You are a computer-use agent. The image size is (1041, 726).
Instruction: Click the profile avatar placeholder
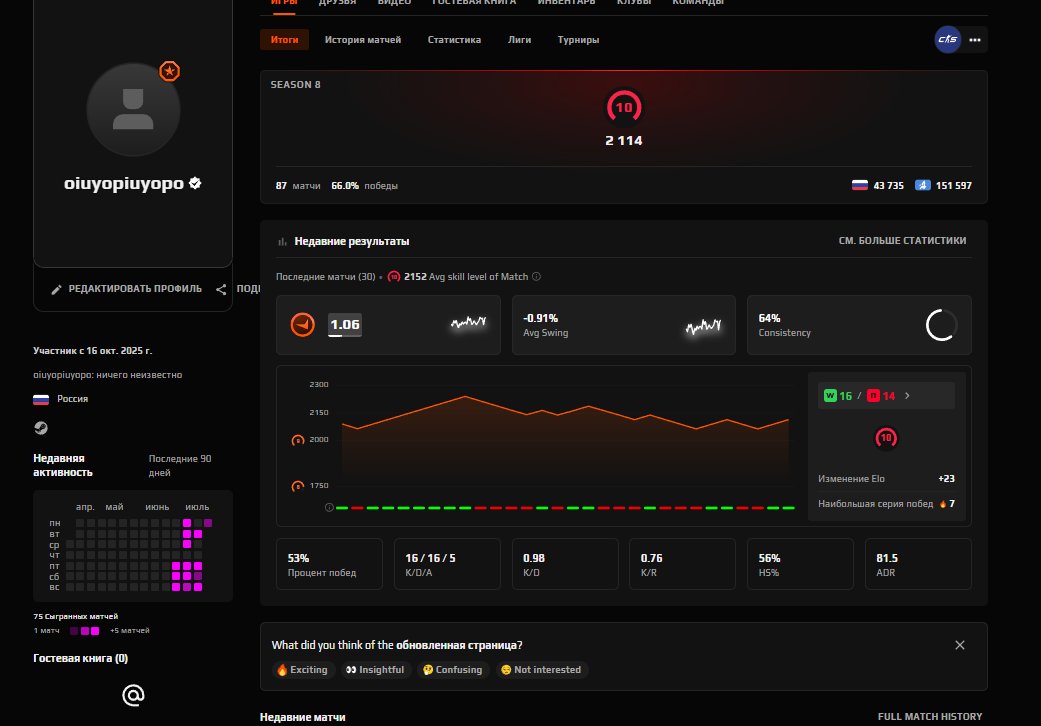coord(133,109)
